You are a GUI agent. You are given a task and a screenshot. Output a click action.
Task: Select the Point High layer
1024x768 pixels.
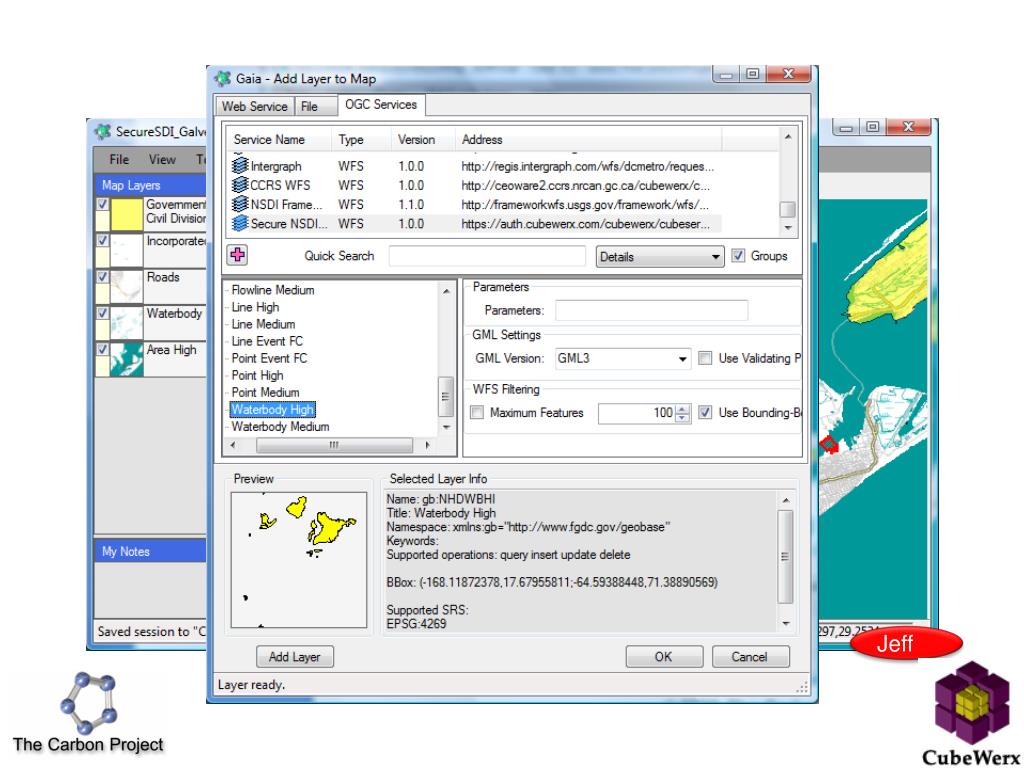pyautogui.click(x=257, y=376)
